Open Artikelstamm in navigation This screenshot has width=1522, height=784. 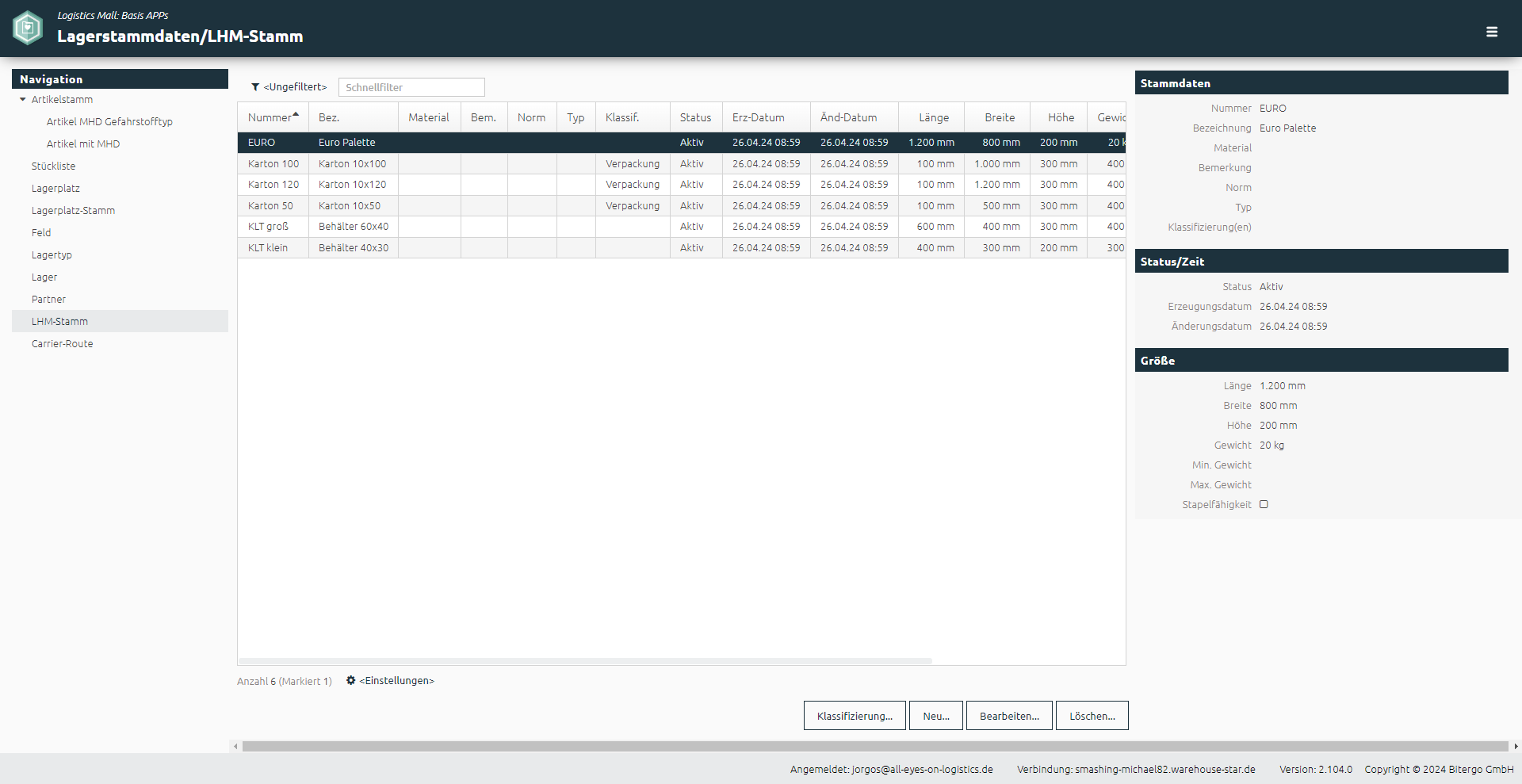pos(62,100)
